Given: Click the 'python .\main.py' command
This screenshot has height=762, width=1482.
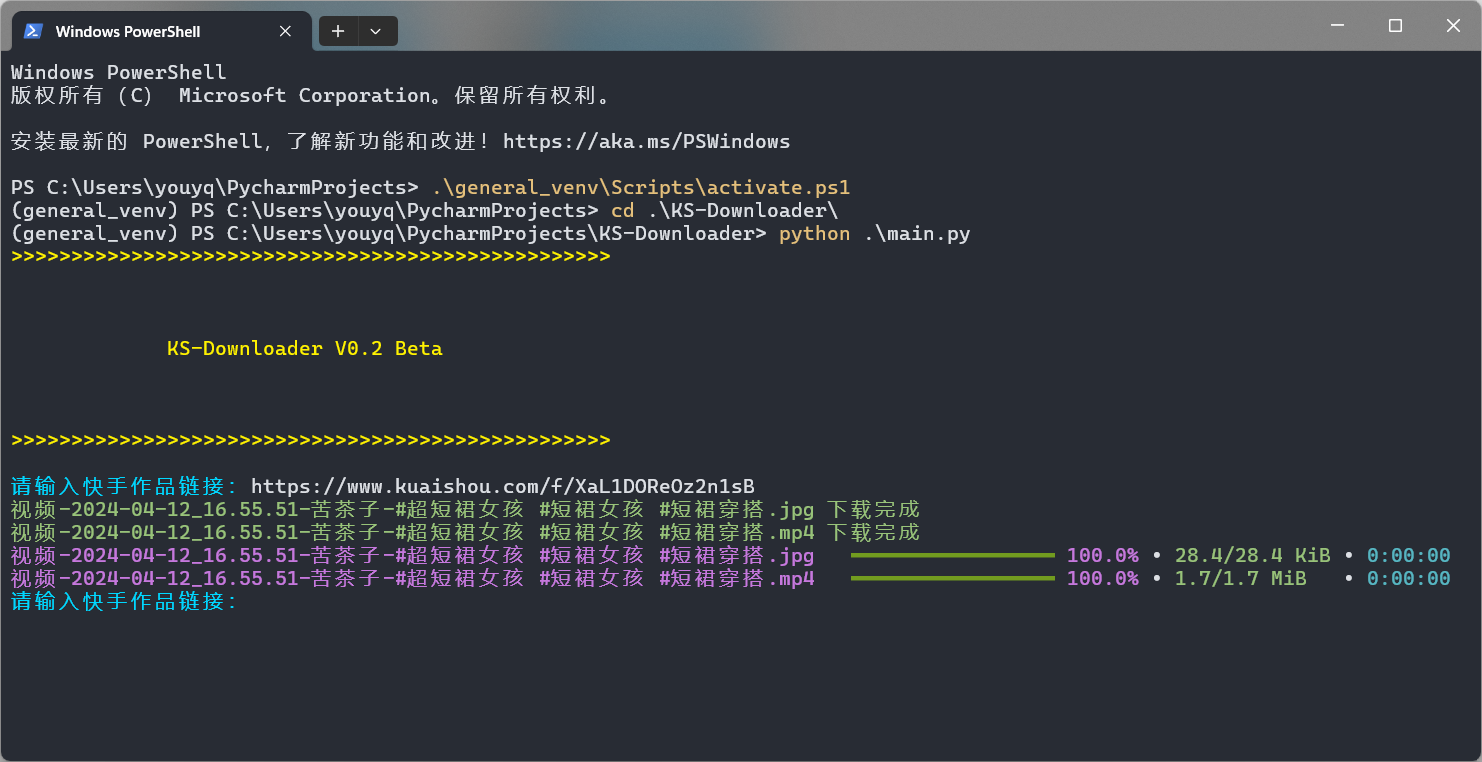Looking at the screenshot, I should (875, 234).
